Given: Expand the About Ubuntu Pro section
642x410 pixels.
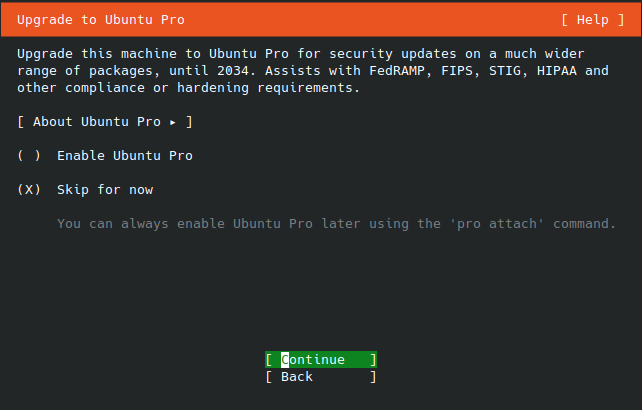Looking at the screenshot, I should pyautogui.click(x=105, y=122).
